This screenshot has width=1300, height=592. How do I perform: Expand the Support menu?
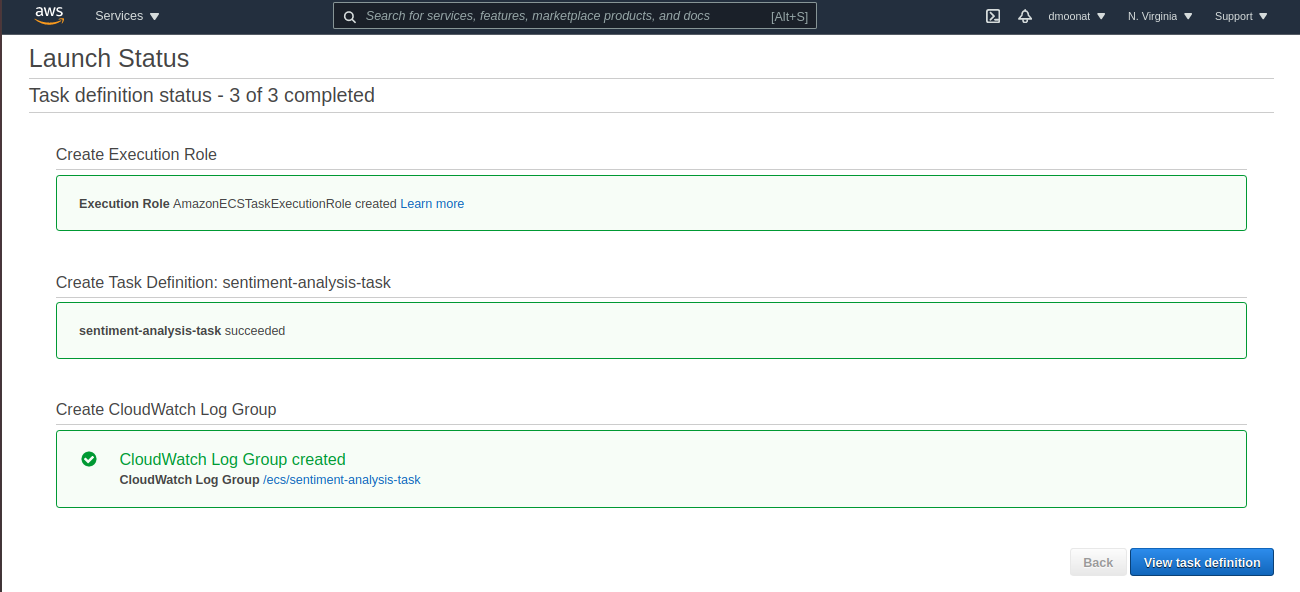pyautogui.click(x=1241, y=16)
